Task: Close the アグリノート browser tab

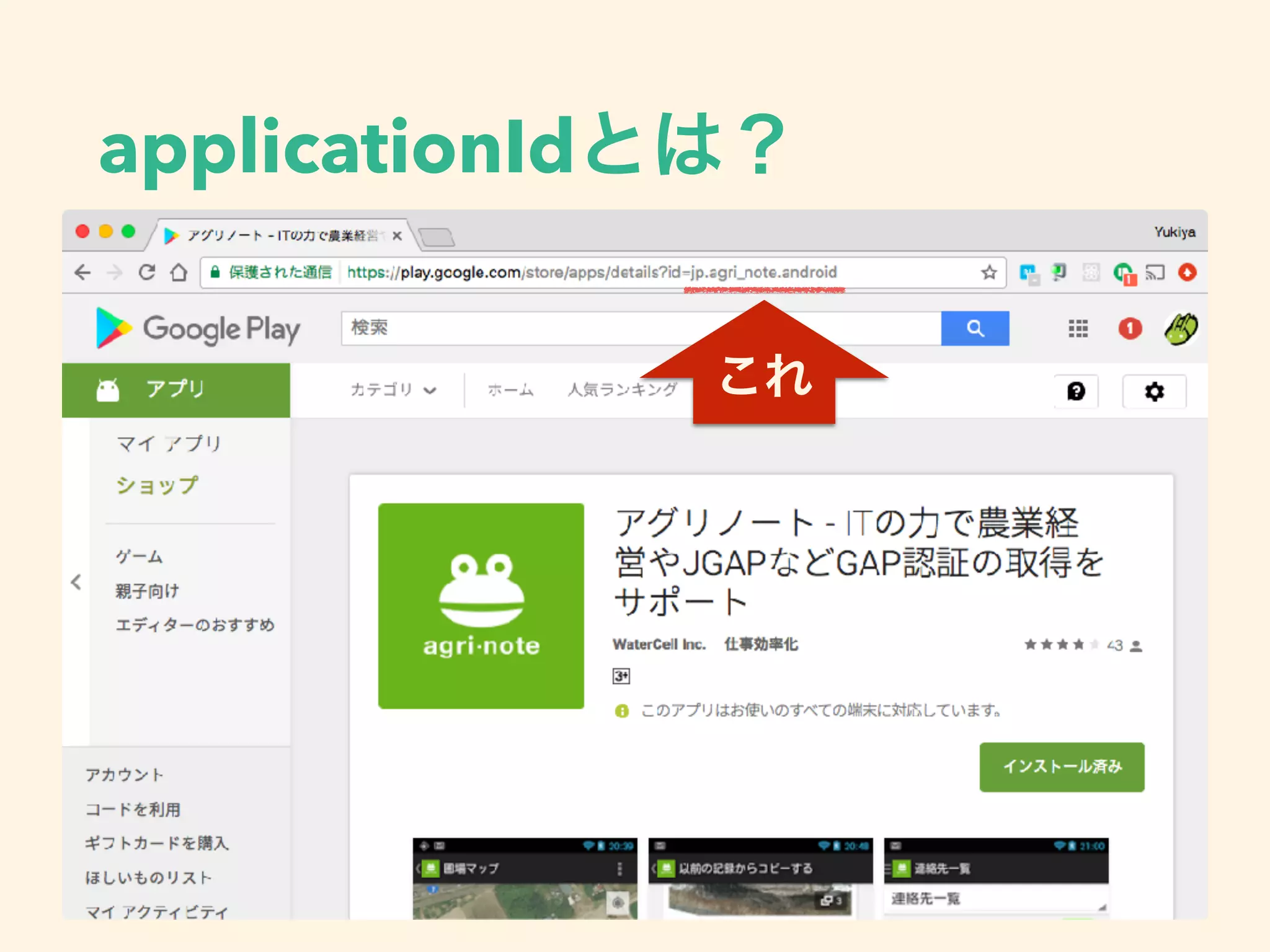Action: (397, 236)
